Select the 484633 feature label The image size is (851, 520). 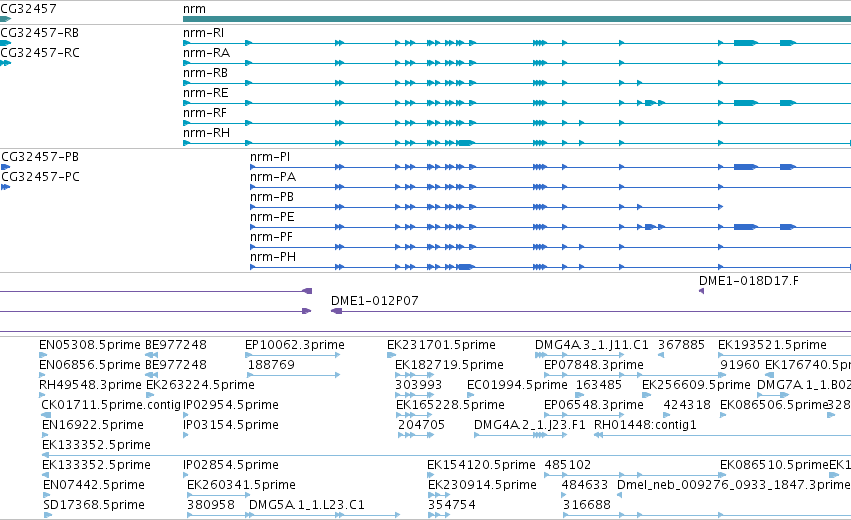[x=585, y=485]
